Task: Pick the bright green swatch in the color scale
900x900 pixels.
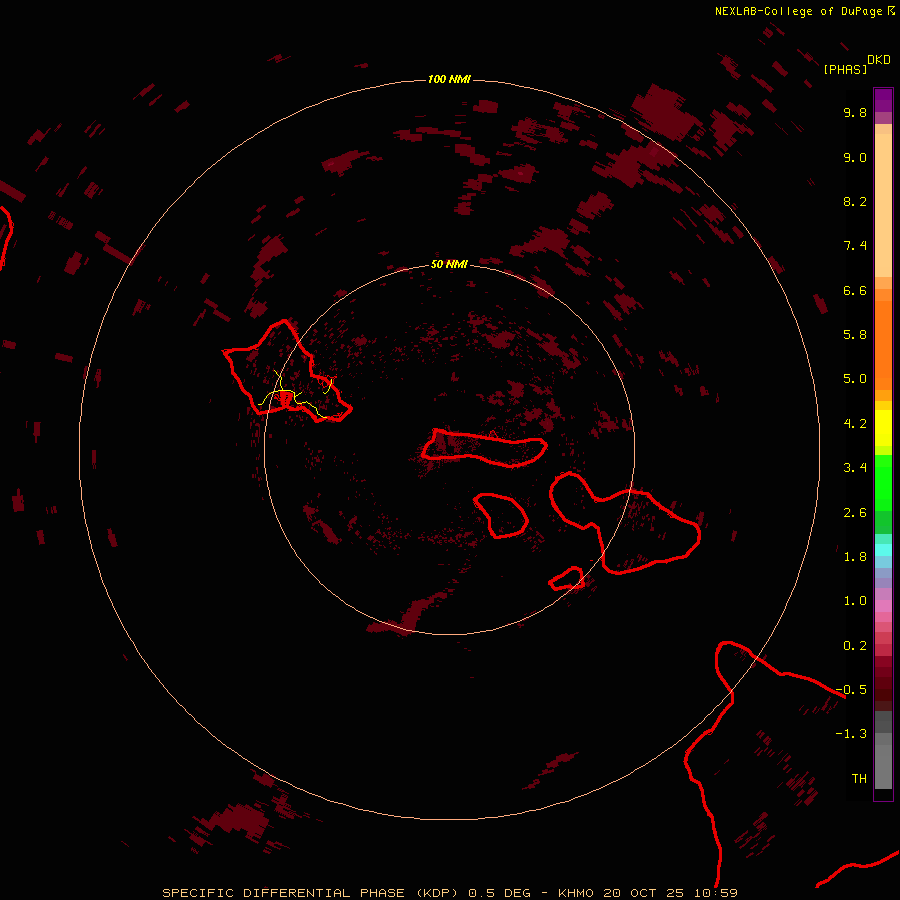Action: (883, 482)
